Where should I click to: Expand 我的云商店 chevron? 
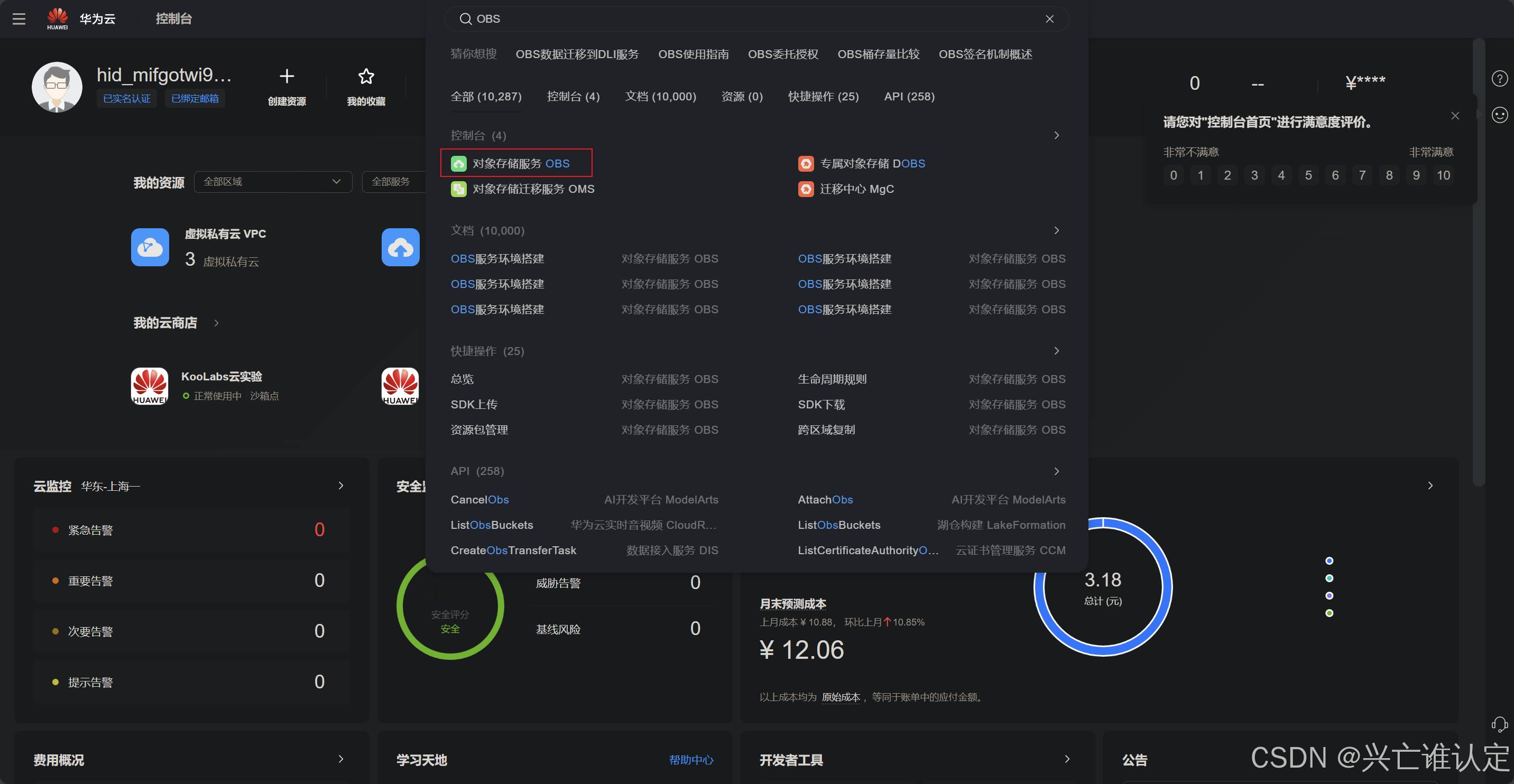pyautogui.click(x=216, y=323)
